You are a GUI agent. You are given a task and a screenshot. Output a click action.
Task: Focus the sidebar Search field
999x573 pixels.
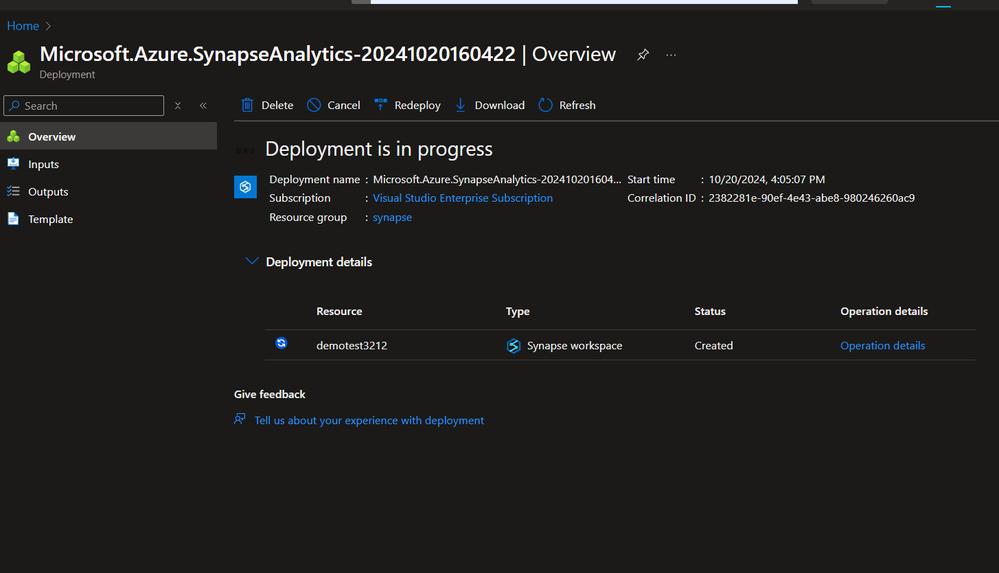click(83, 106)
